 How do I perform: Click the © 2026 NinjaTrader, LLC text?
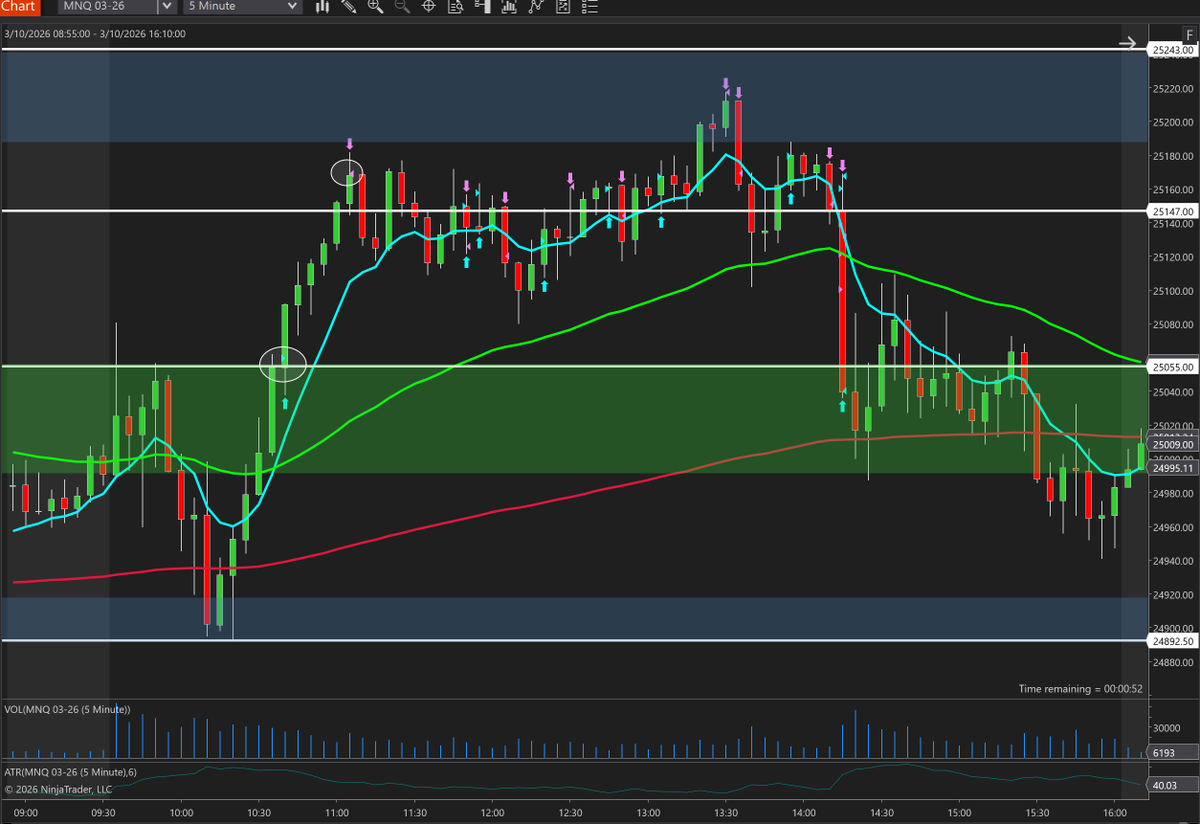(x=60, y=788)
